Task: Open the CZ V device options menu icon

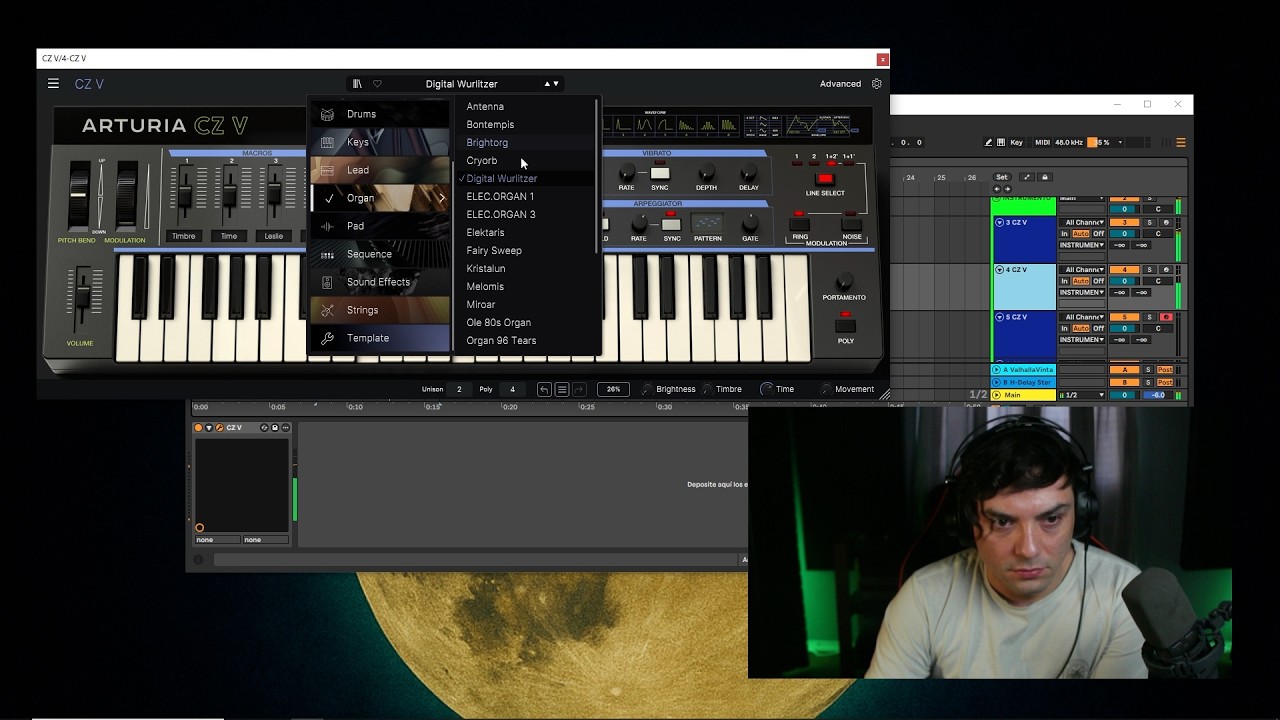Action: [x=285, y=428]
